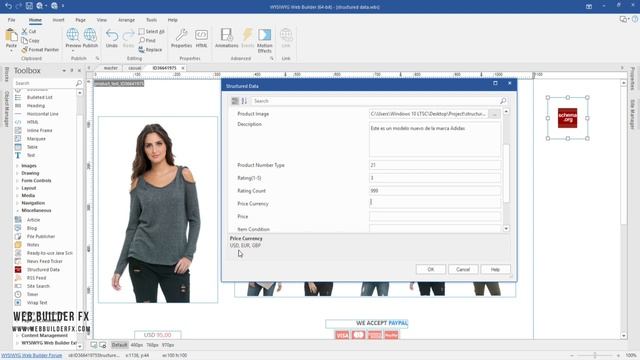640x360 pixels.
Task: Click Cancel in Structured Data dialog
Action: click(463, 269)
